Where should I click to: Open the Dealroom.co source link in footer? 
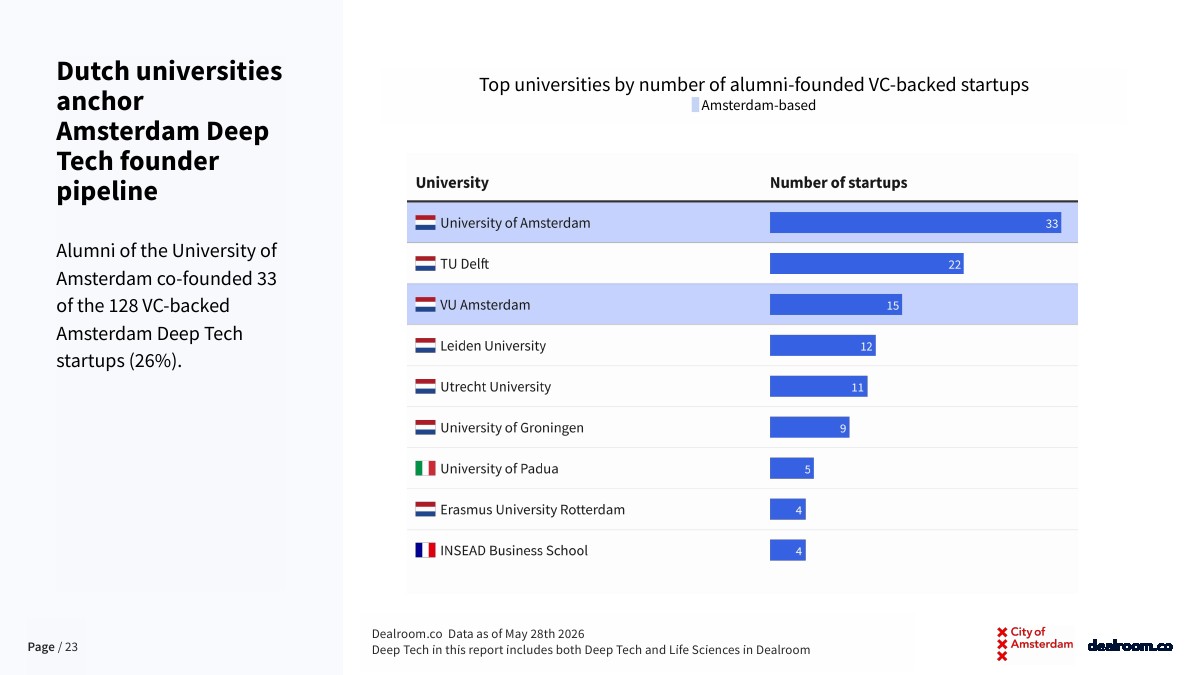coord(406,634)
